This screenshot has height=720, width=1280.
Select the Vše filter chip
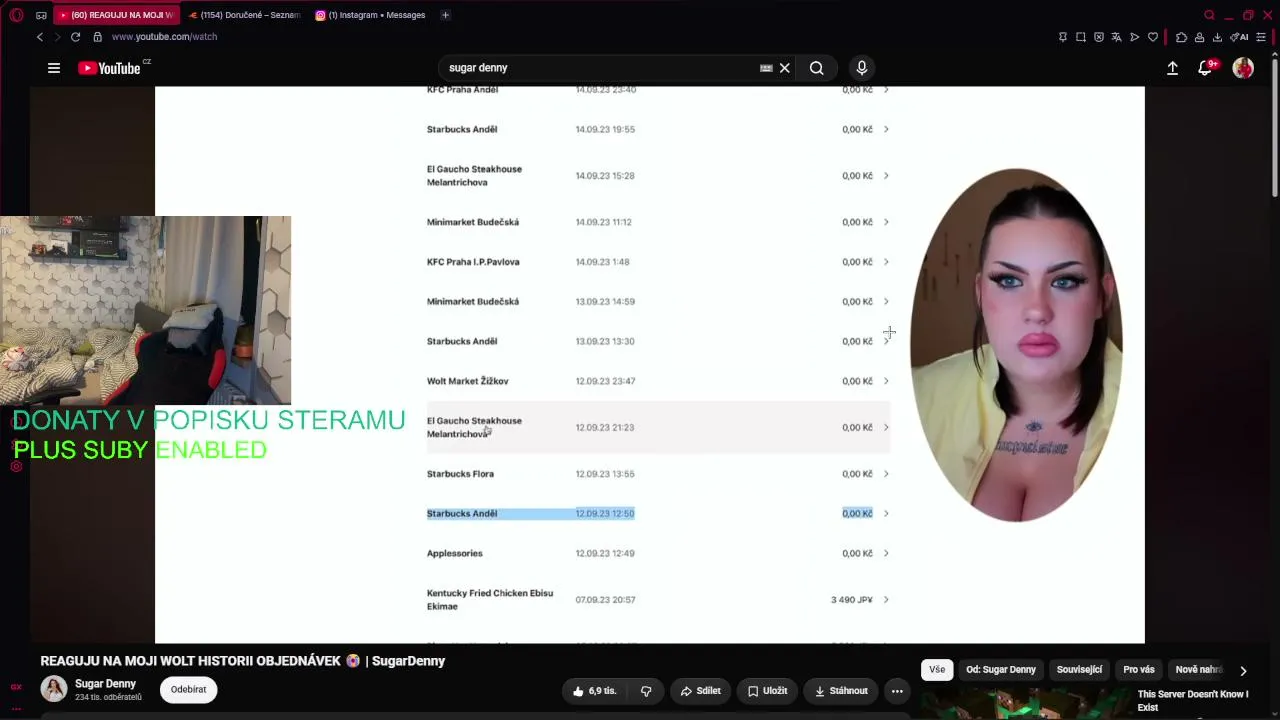pyautogui.click(x=937, y=669)
